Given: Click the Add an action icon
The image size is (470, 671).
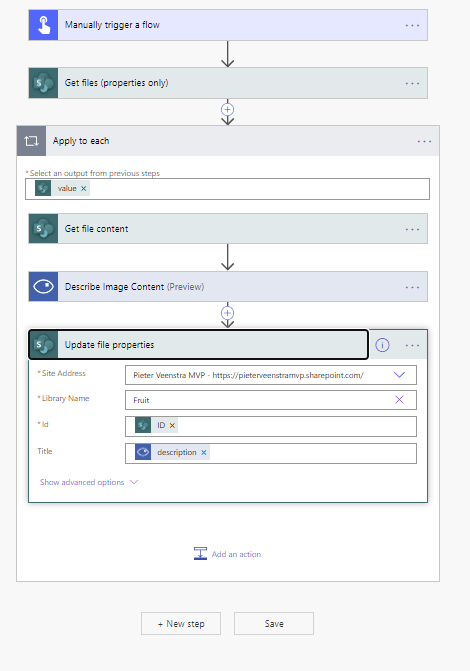Looking at the screenshot, I should 200,553.
